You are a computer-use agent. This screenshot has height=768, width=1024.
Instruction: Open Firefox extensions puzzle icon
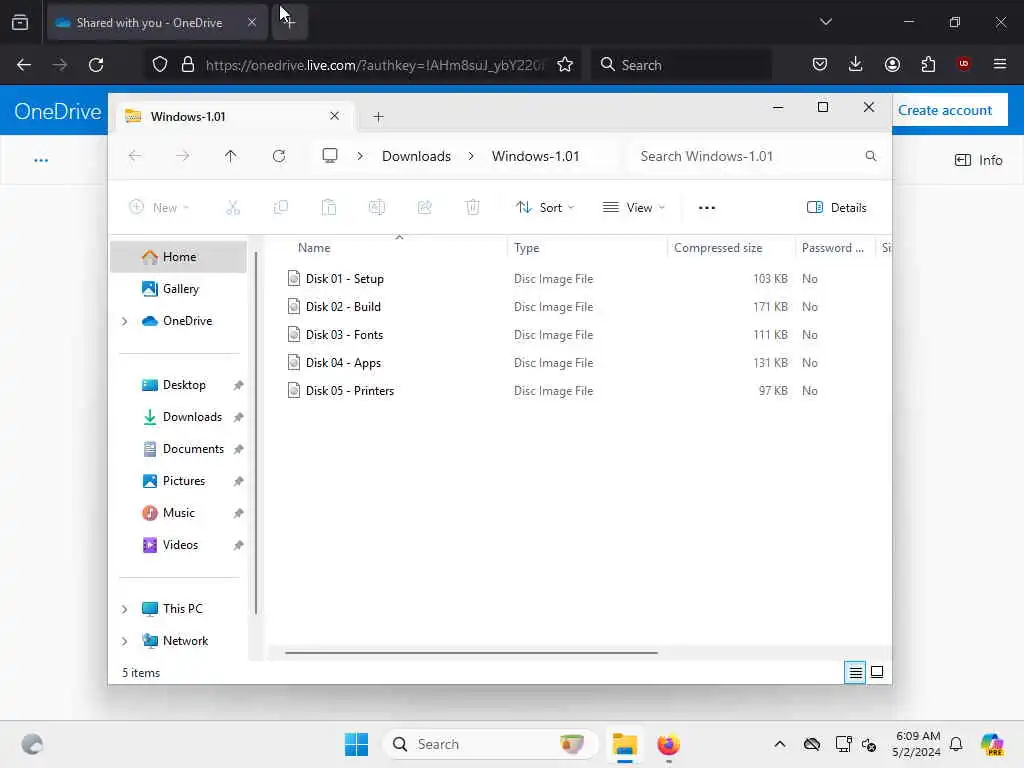point(928,64)
